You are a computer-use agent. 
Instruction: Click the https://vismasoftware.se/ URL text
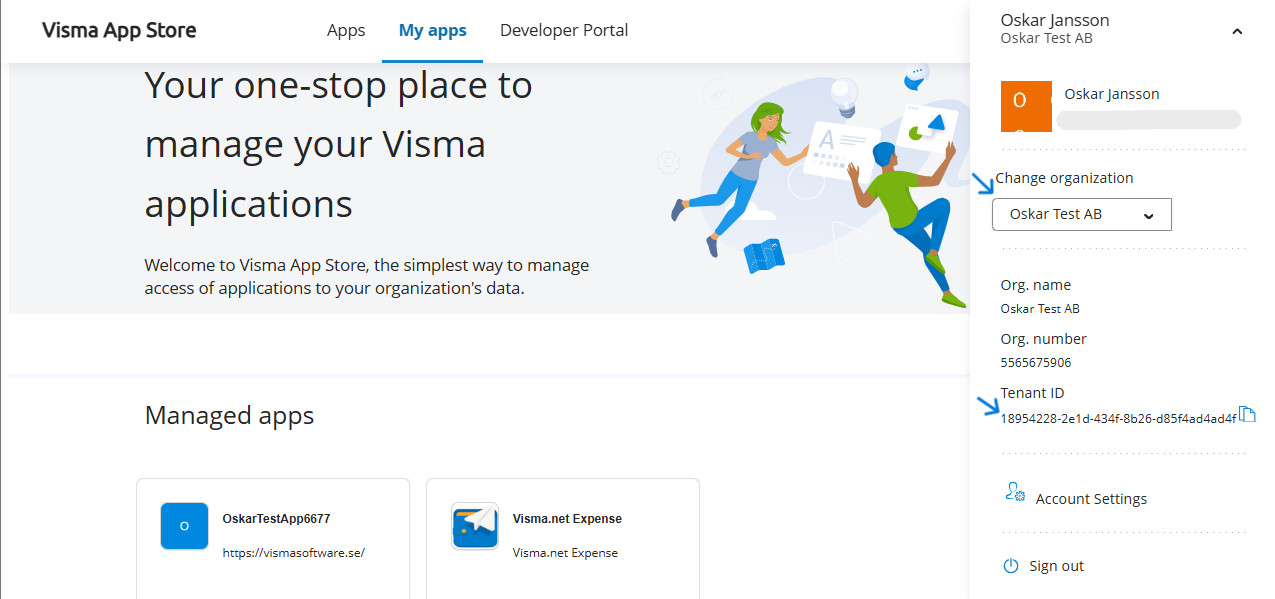(294, 552)
